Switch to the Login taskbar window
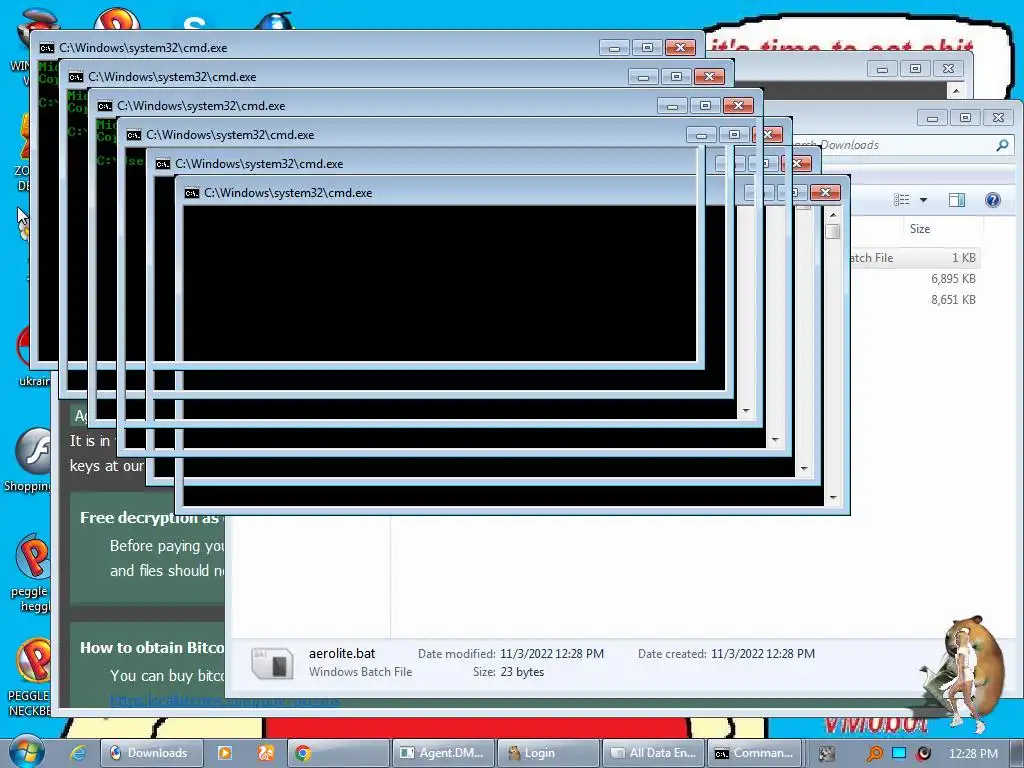Screen dimensions: 1024x768 coord(549,753)
